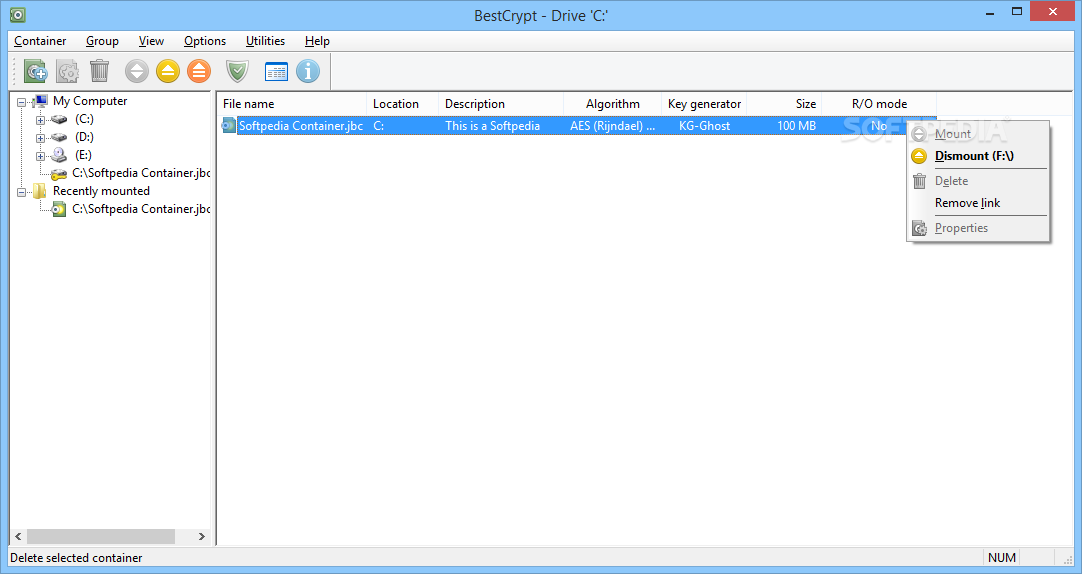Open the View menu
This screenshot has height=574, width=1082.
(x=151, y=41)
